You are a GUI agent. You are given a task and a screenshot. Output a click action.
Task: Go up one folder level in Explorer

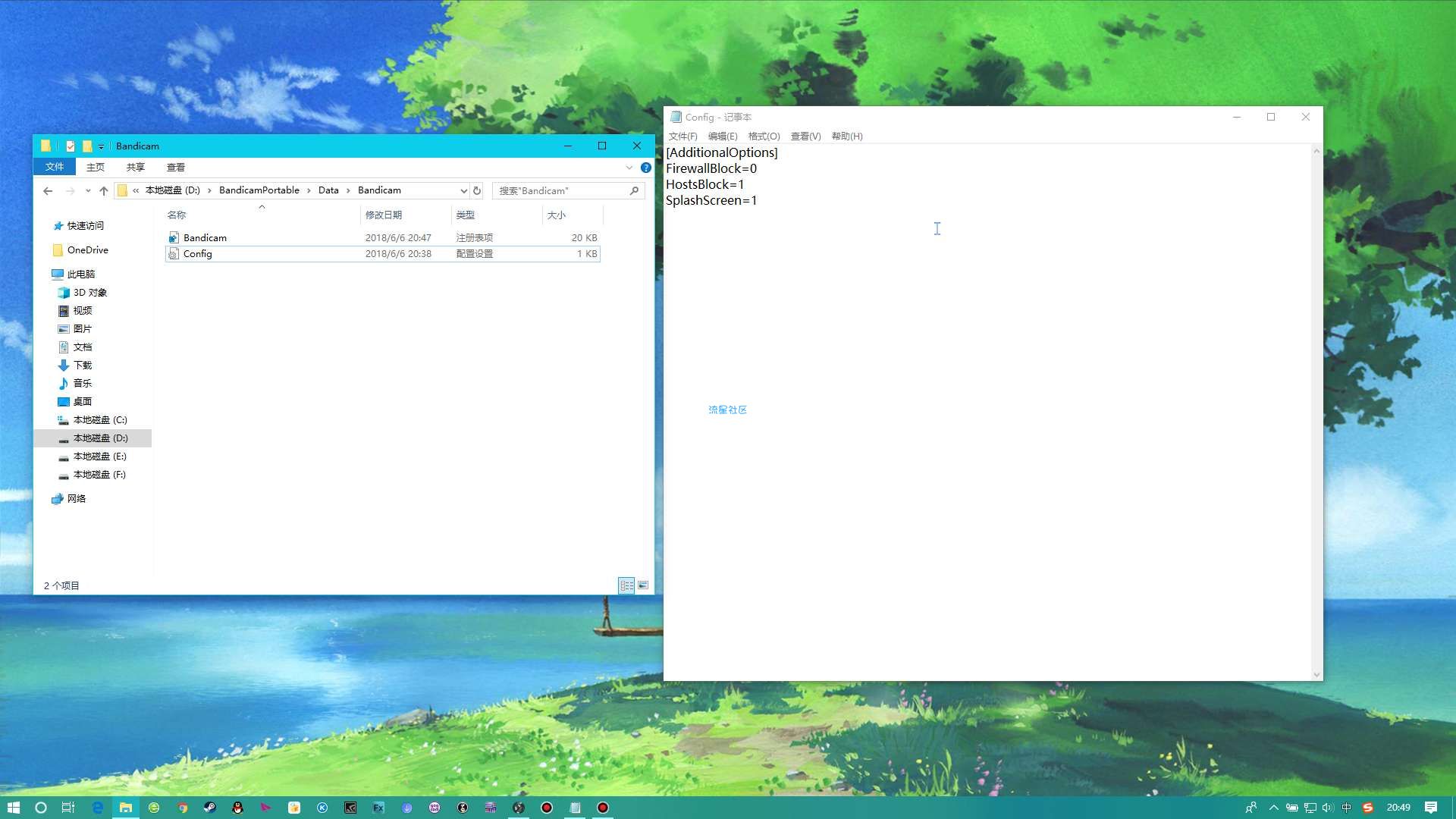click(x=104, y=191)
